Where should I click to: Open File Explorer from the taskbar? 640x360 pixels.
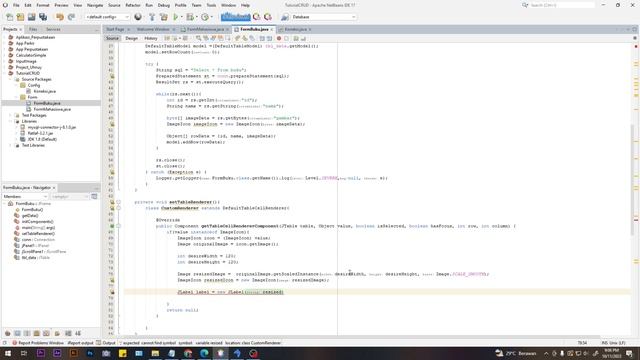(x=155, y=353)
